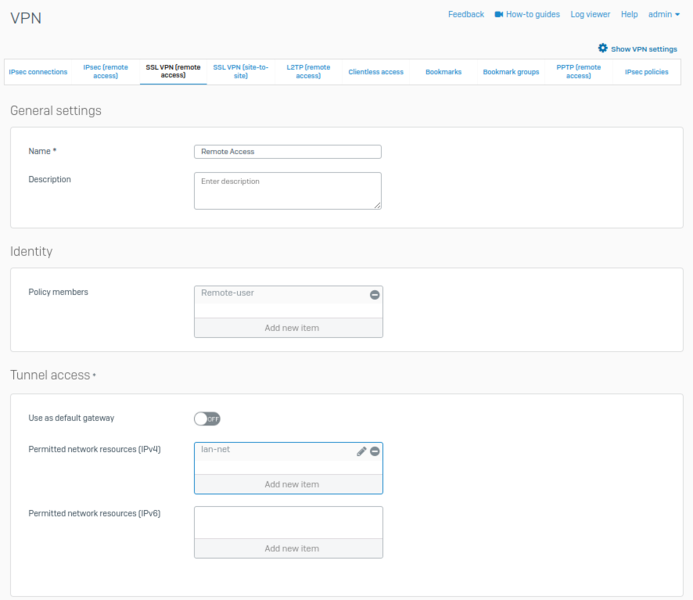Image resolution: width=693 pixels, height=600 pixels.
Task: Toggle Use as default gateway switch
Action: (207, 418)
